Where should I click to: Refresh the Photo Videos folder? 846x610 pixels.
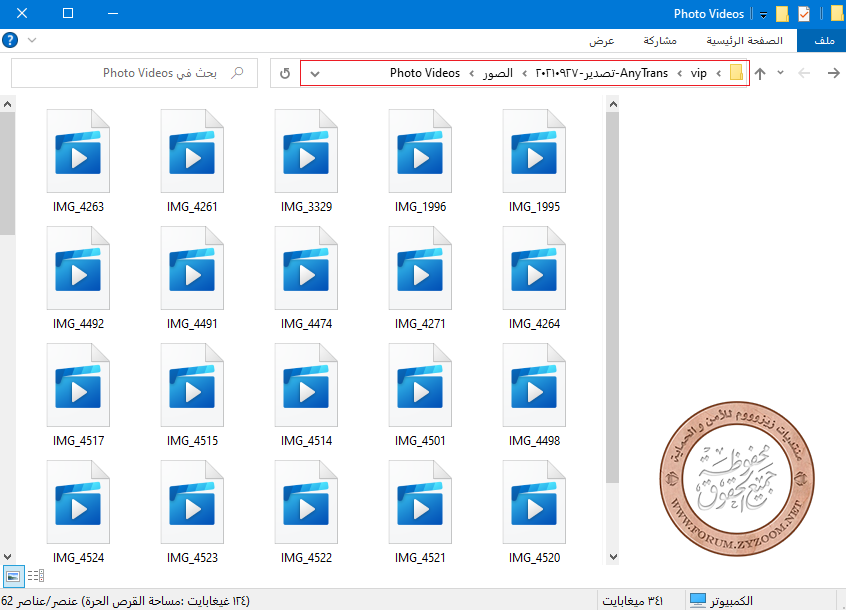tap(285, 73)
